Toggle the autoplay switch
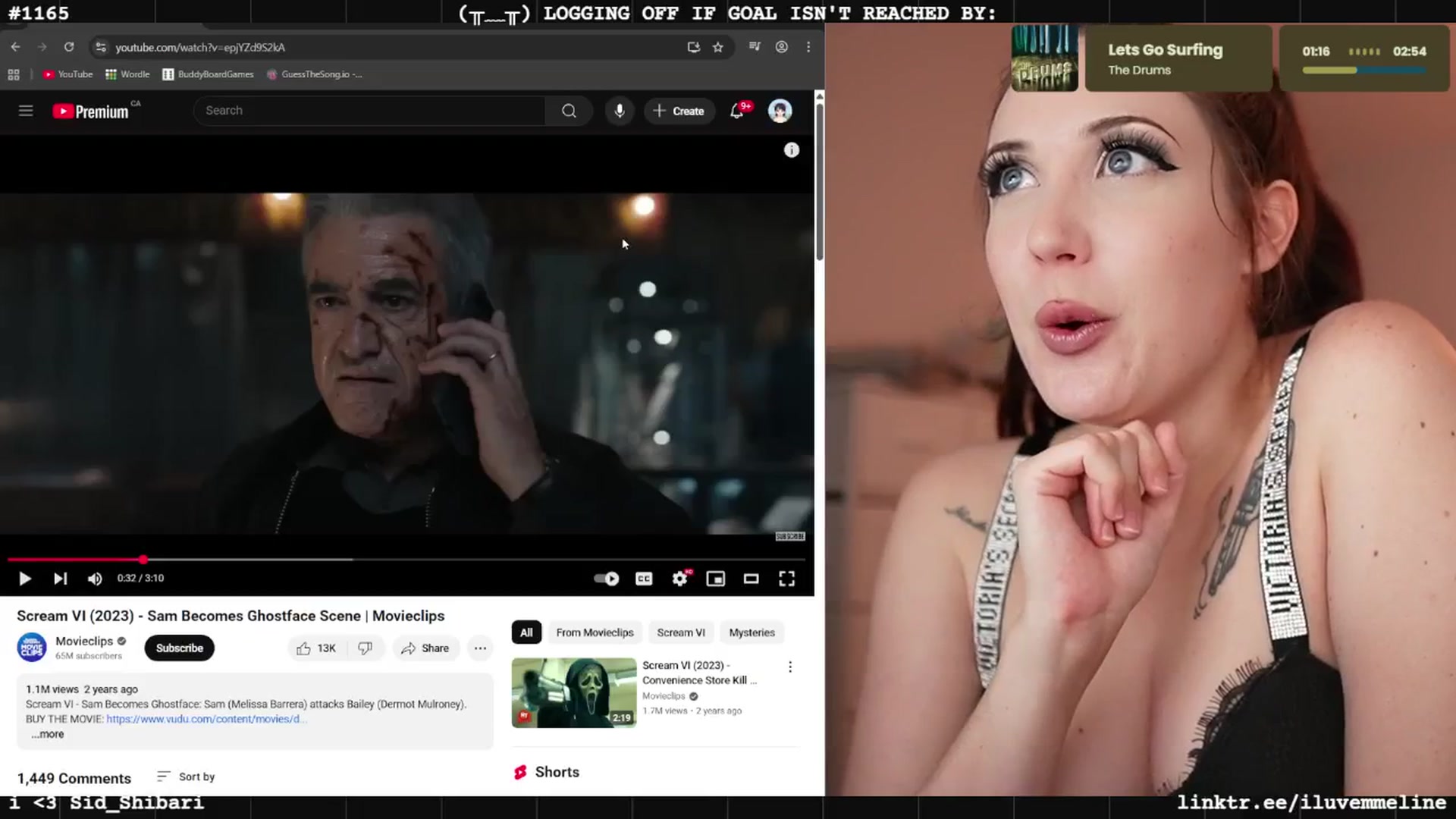Screen dimensions: 1456x819 606,579
